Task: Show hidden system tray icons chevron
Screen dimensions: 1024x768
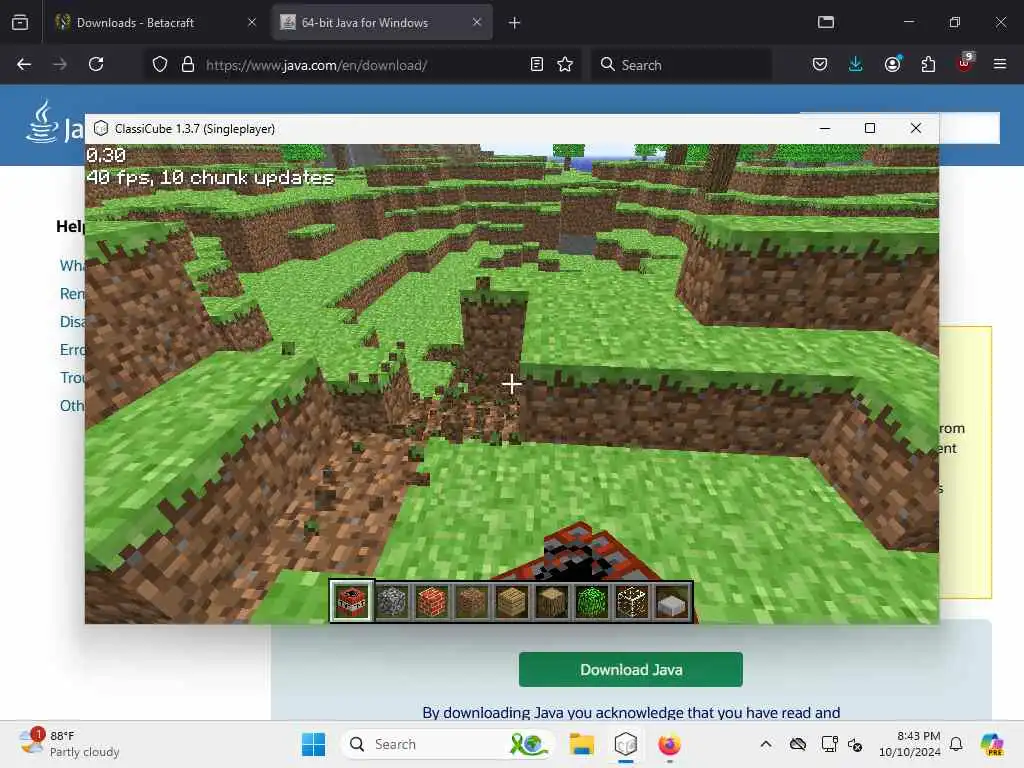Action: [x=766, y=744]
